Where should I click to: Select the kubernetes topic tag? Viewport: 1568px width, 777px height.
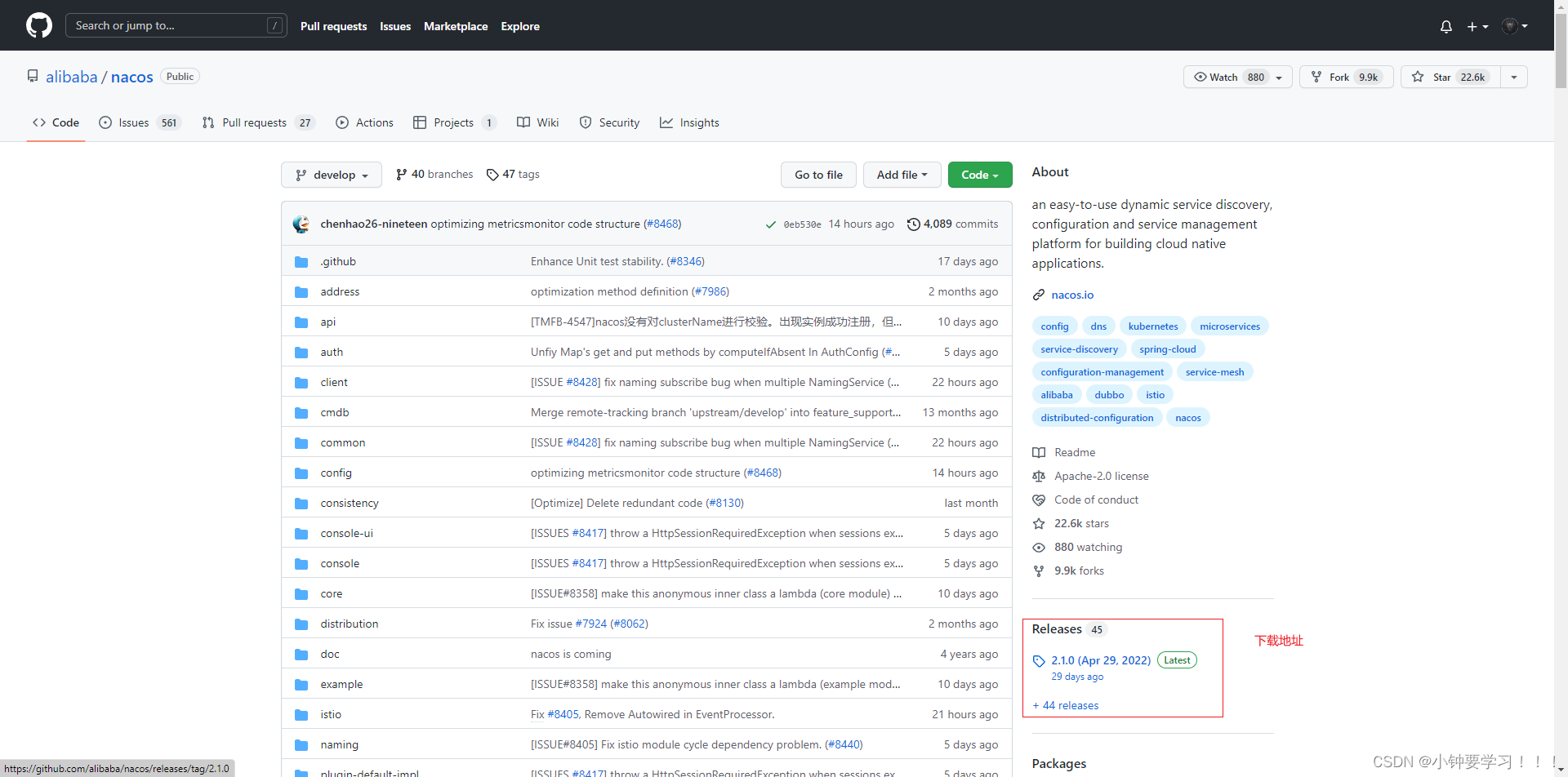1152,326
